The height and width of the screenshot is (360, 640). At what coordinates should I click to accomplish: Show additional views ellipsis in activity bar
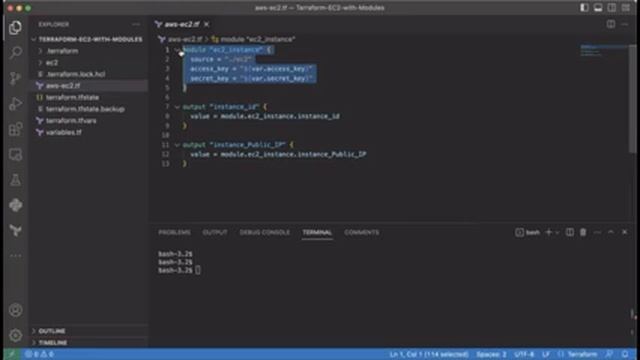(x=16, y=256)
